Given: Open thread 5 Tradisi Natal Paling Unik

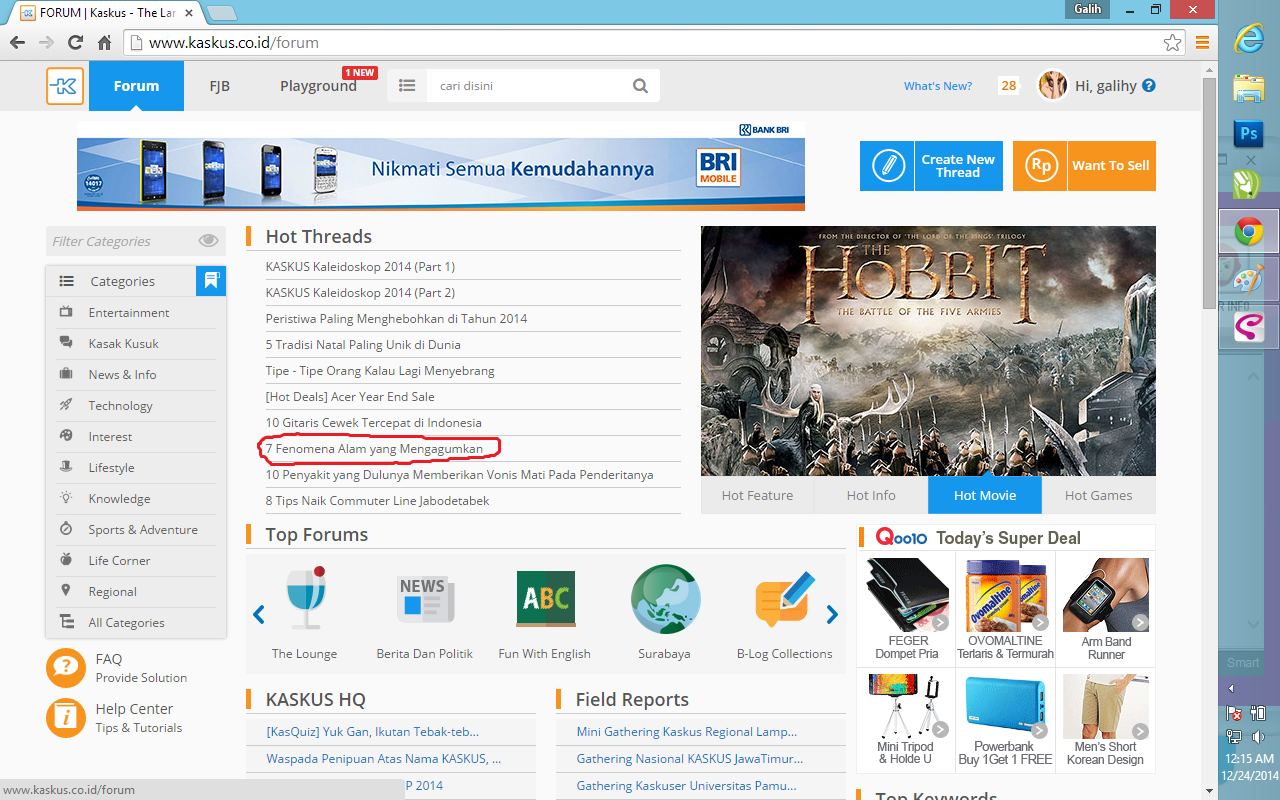Looking at the screenshot, I should tap(363, 344).
